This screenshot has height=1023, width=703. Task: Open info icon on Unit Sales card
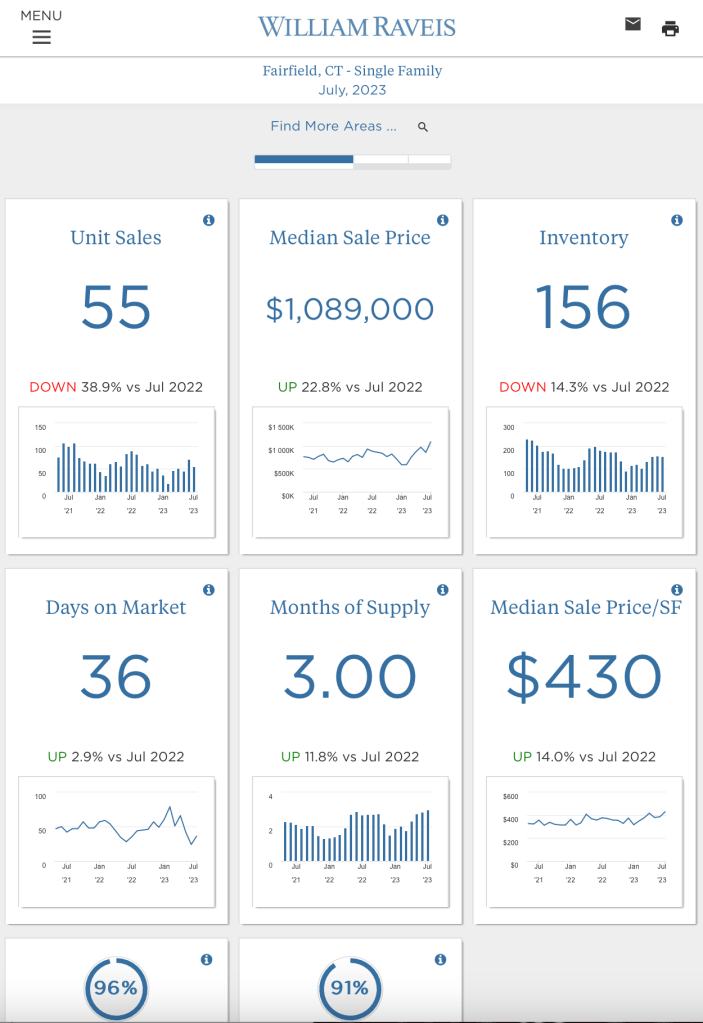coord(209,220)
